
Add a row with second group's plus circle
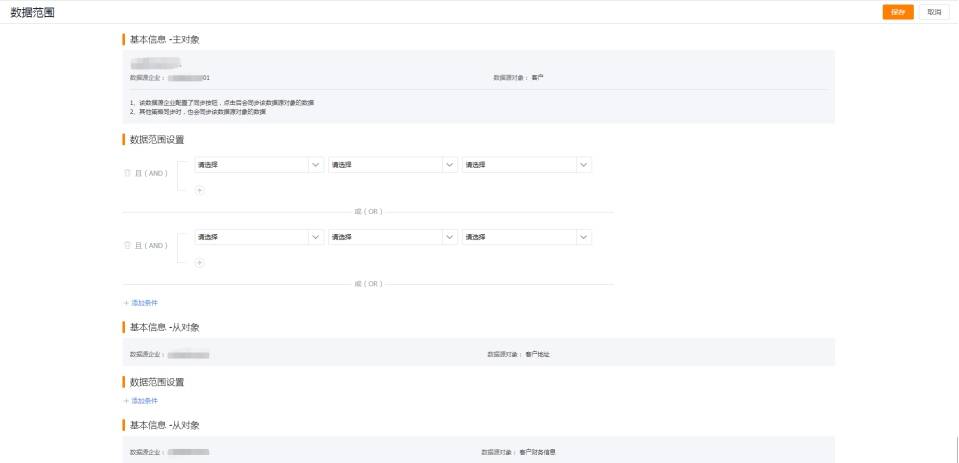click(199, 262)
